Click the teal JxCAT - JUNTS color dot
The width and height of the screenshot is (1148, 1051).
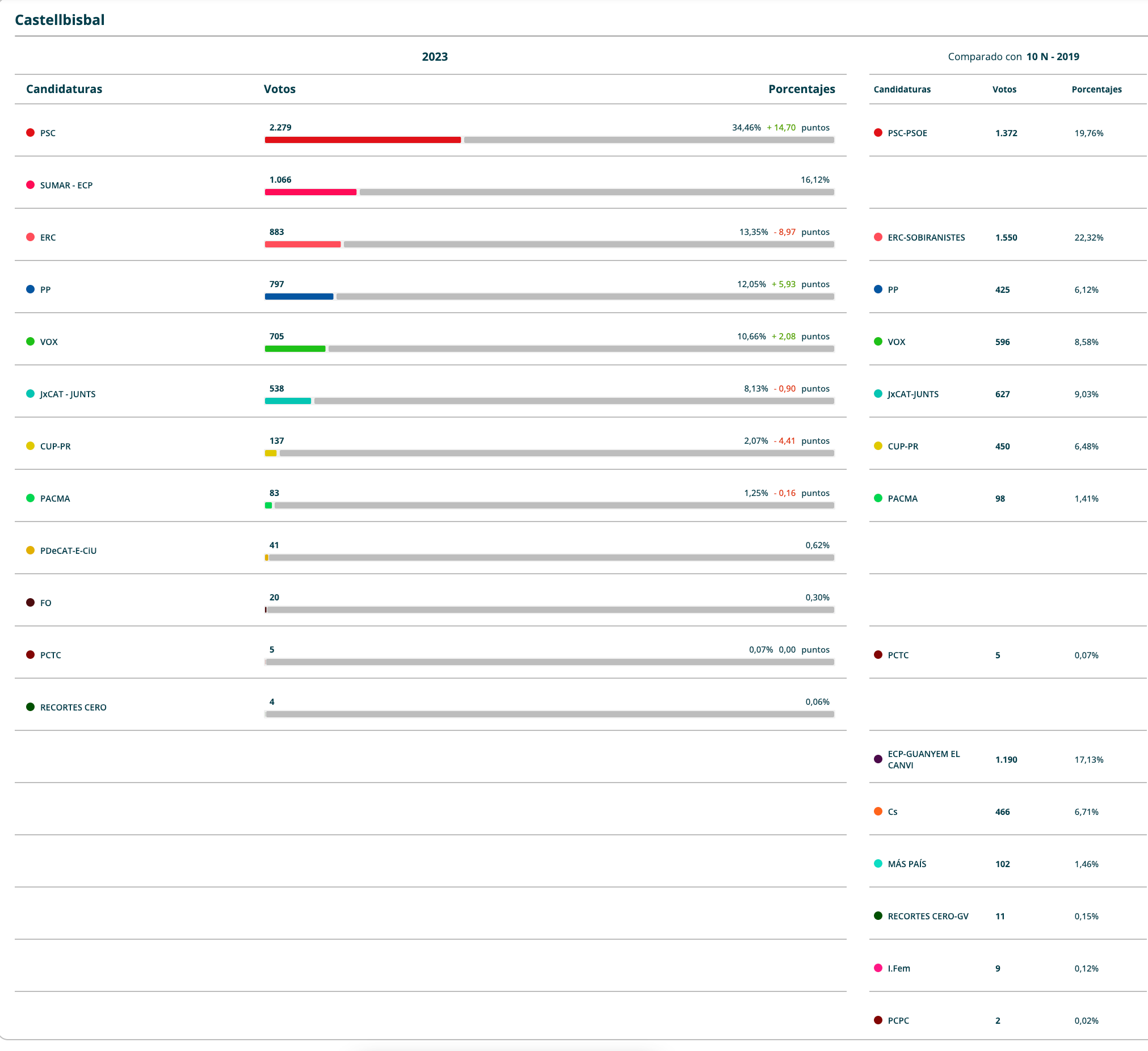pyautogui.click(x=30, y=394)
